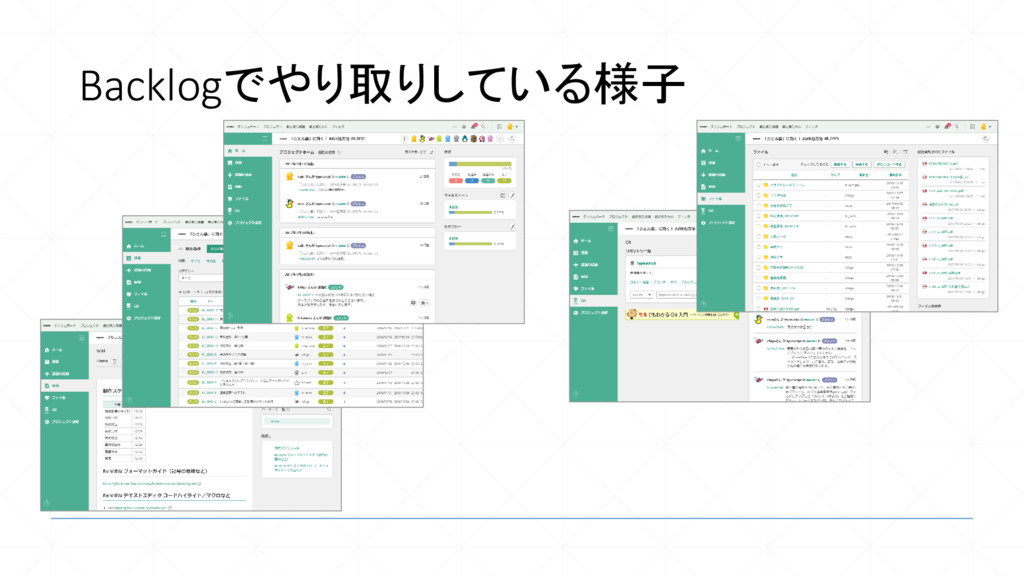This screenshot has width=1024, height=576.
Task: Open category すべて dropdown in issue list window
Action: [200, 278]
